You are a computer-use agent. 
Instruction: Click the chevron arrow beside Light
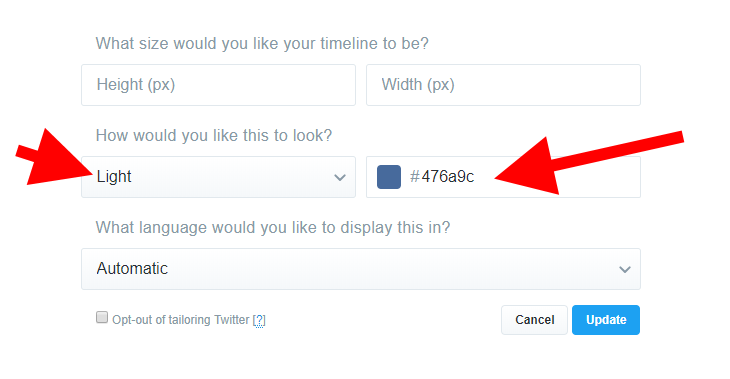(340, 177)
